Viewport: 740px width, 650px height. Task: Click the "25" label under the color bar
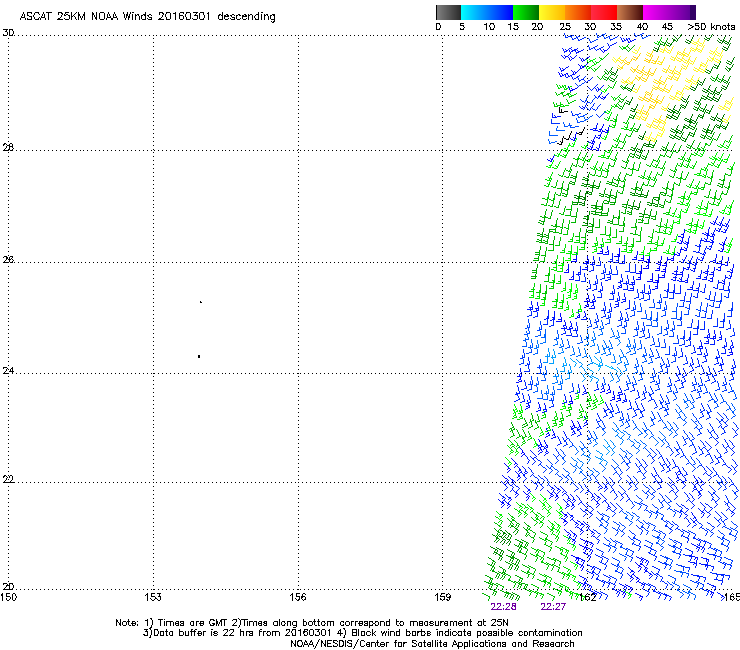[x=565, y=27]
